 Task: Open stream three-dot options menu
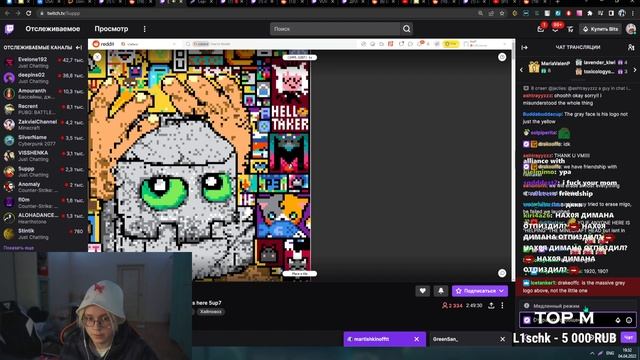[502, 305]
